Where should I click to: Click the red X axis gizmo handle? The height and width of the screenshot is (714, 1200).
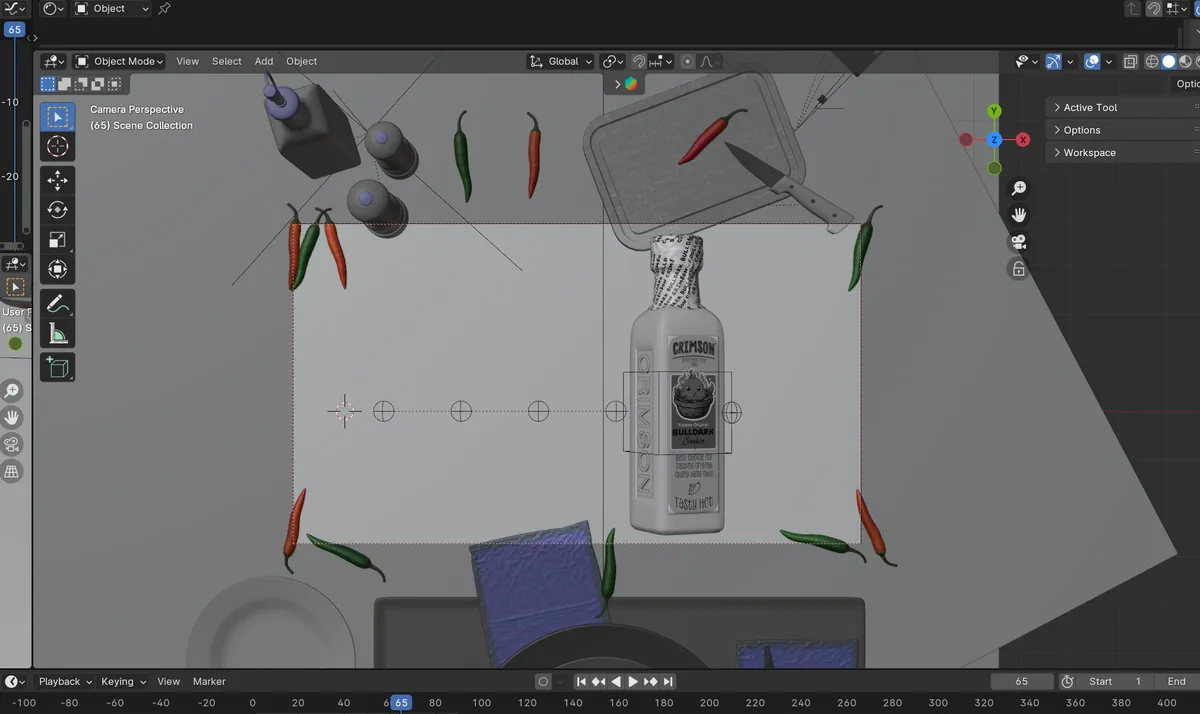(x=1023, y=140)
